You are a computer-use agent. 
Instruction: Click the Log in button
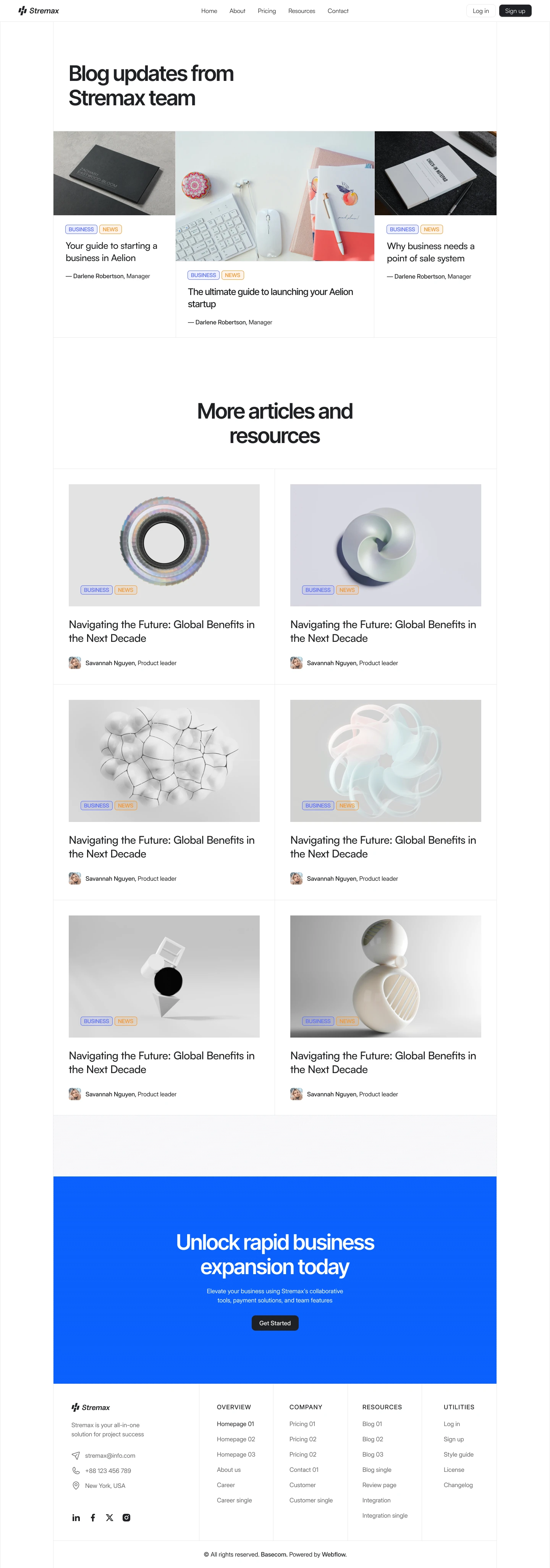[480, 11]
